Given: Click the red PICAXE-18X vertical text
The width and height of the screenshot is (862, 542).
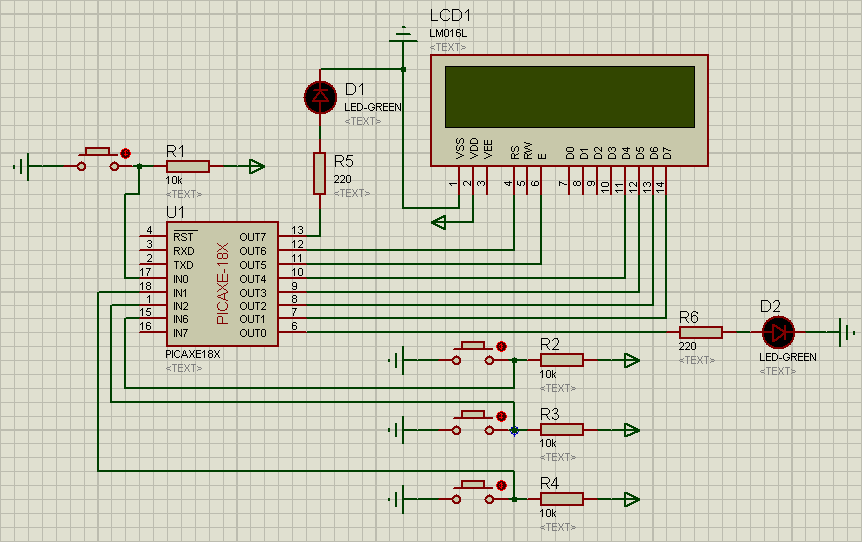Looking at the screenshot, I should click(222, 284).
